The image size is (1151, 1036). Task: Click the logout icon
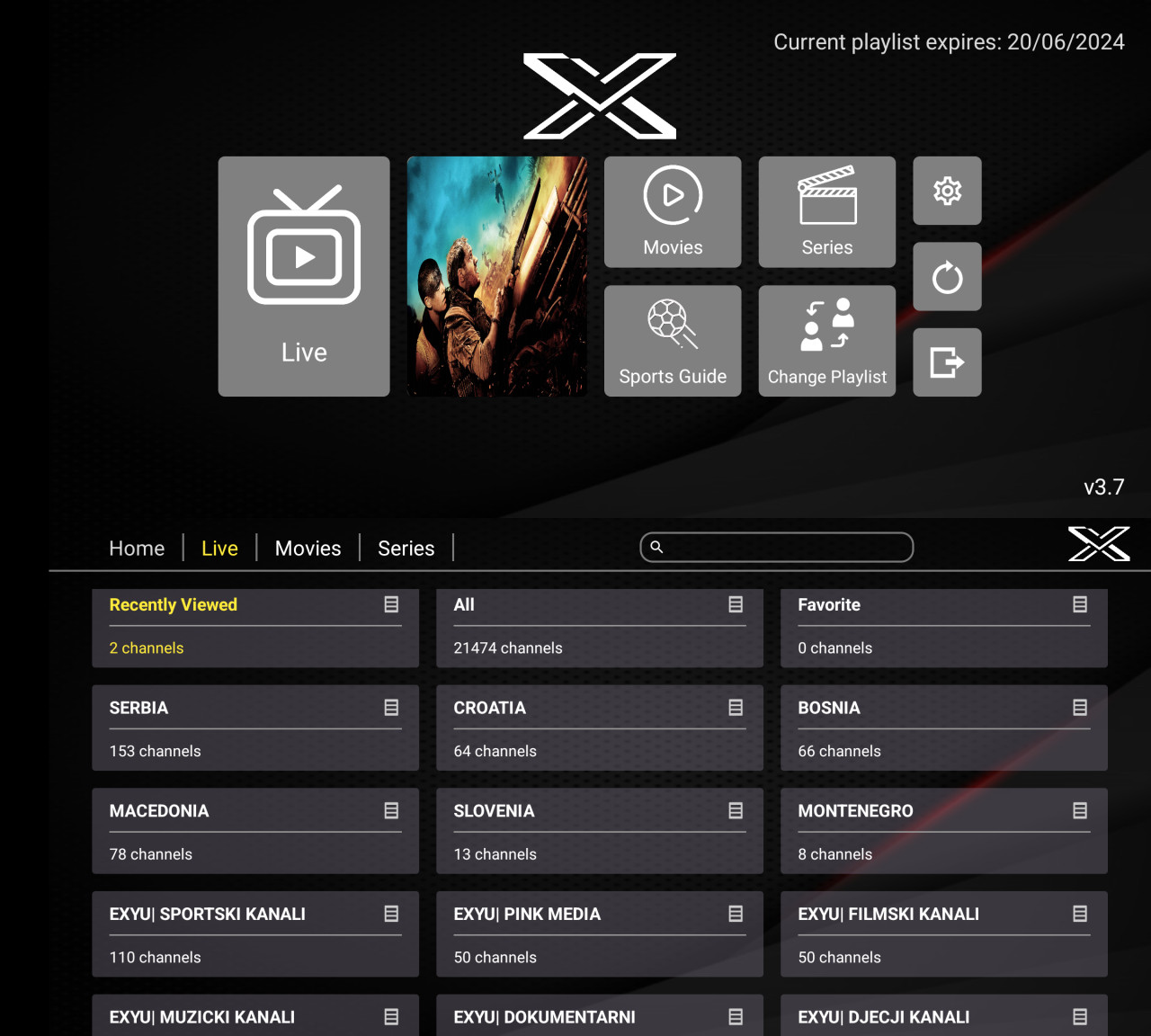[x=946, y=362]
